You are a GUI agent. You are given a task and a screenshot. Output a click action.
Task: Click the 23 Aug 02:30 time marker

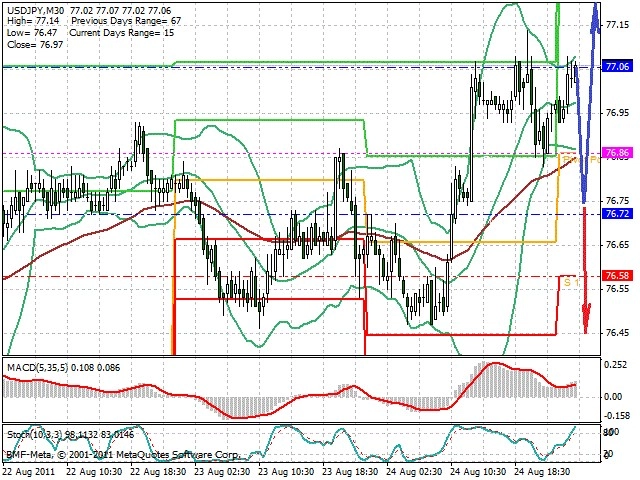(x=222, y=472)
